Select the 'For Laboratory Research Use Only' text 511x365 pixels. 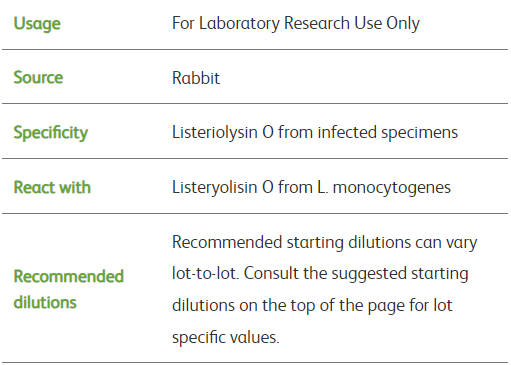click(296, 24)
